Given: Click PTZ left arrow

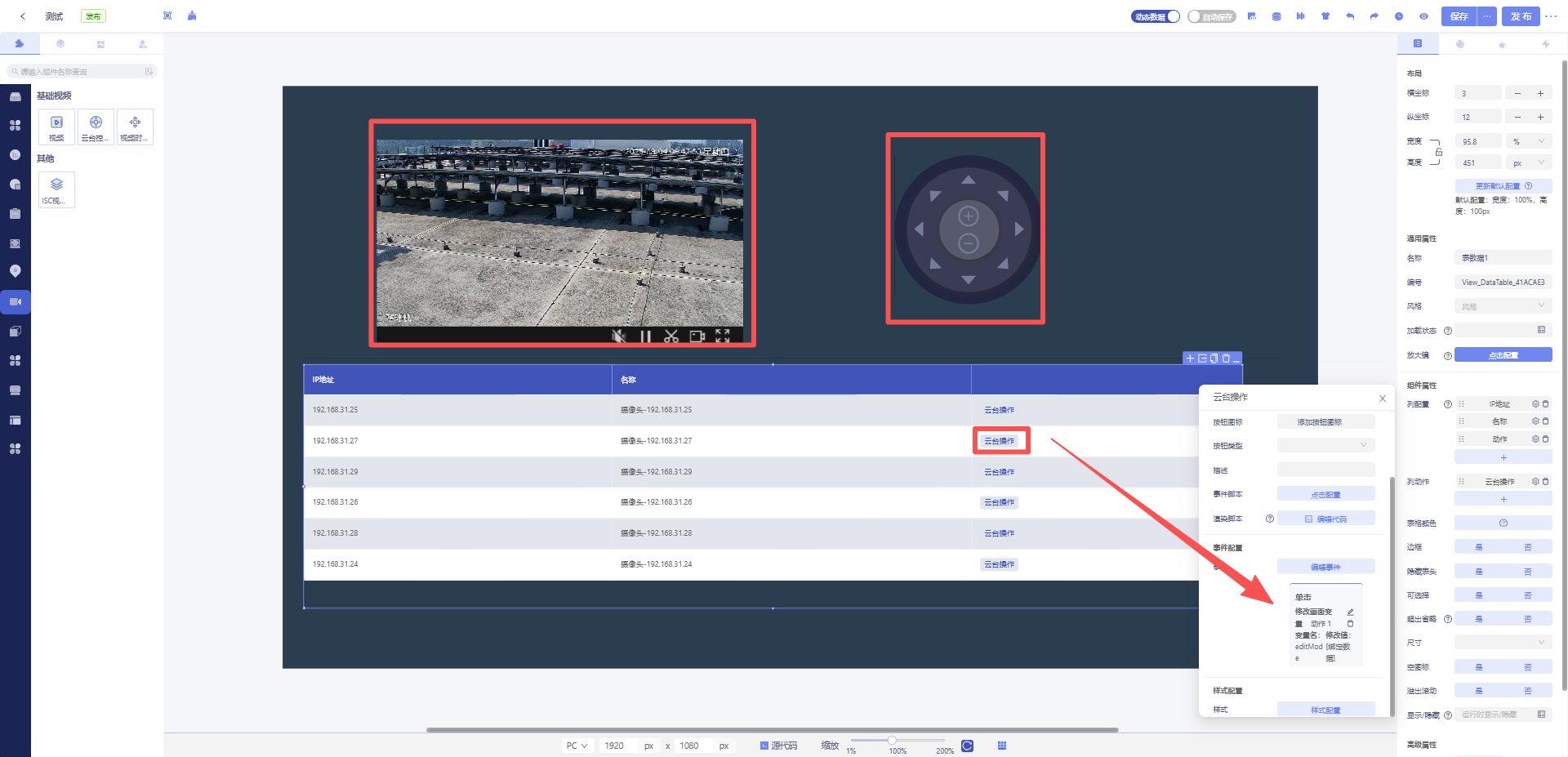Looking at the screenshot, I should pos(919,229).
